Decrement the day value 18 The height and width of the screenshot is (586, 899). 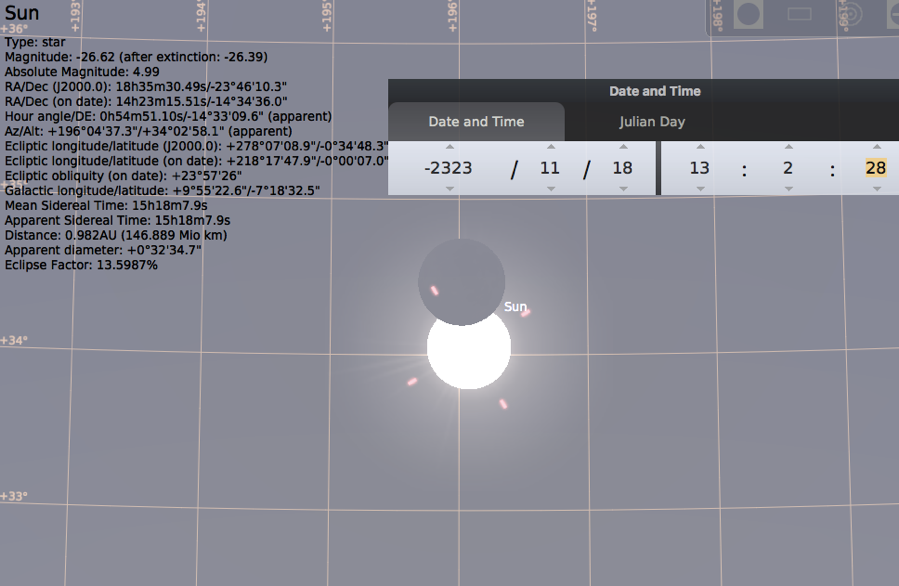[x=623, y=188]
